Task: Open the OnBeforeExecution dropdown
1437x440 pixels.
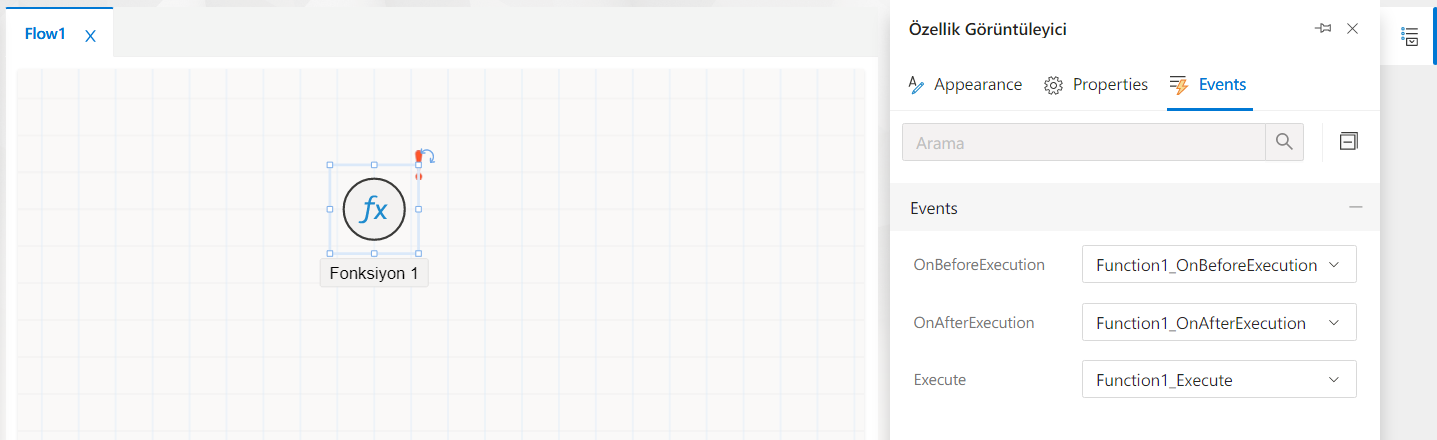Action: pyautogui.click(x=1219, y=265)
